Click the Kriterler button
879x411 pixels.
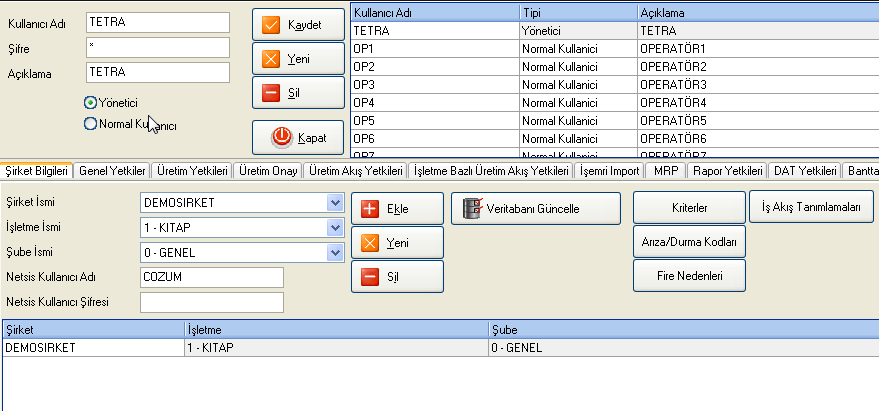pos(688,208)
